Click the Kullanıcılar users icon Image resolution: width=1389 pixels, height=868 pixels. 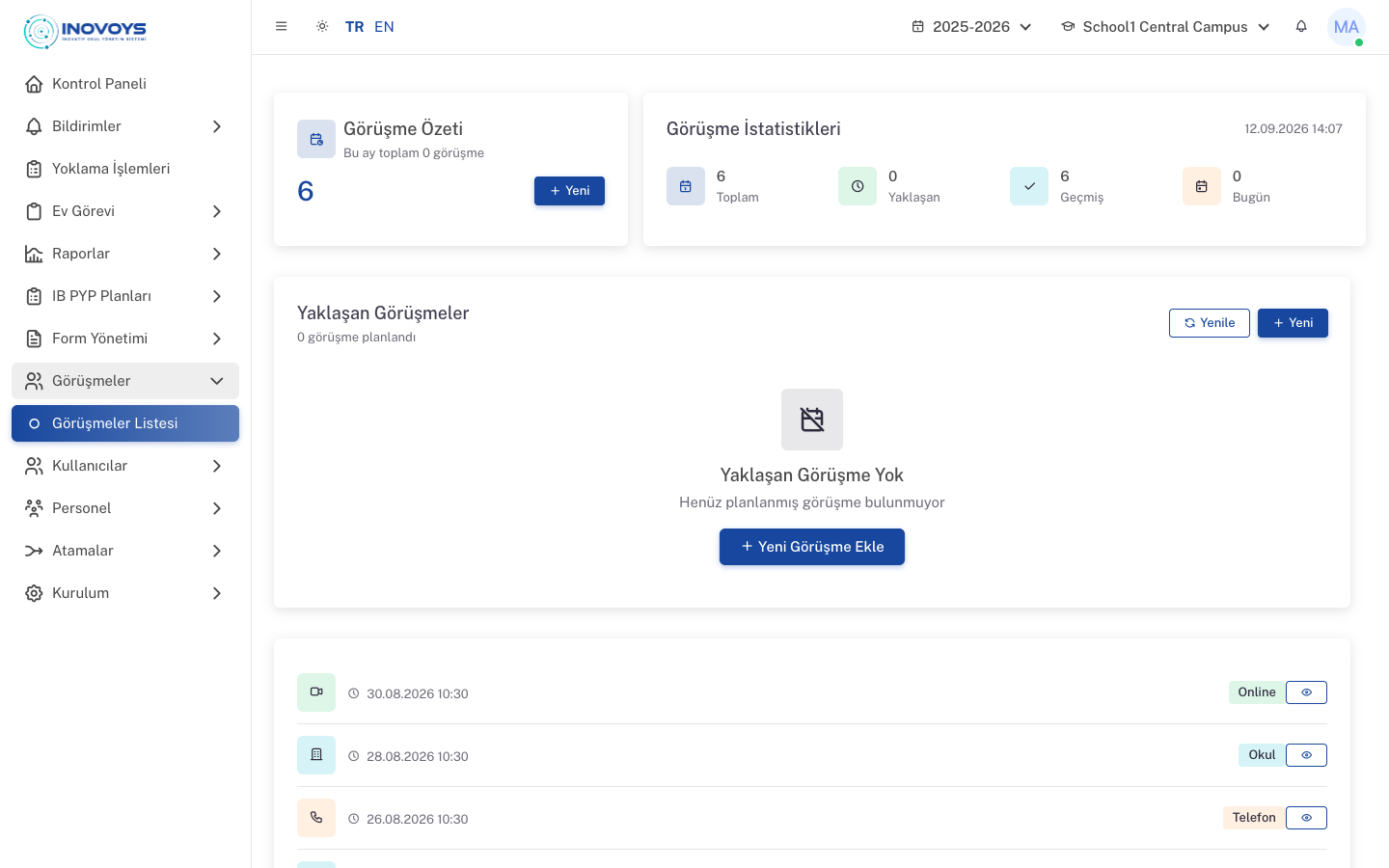coord(34,466)
